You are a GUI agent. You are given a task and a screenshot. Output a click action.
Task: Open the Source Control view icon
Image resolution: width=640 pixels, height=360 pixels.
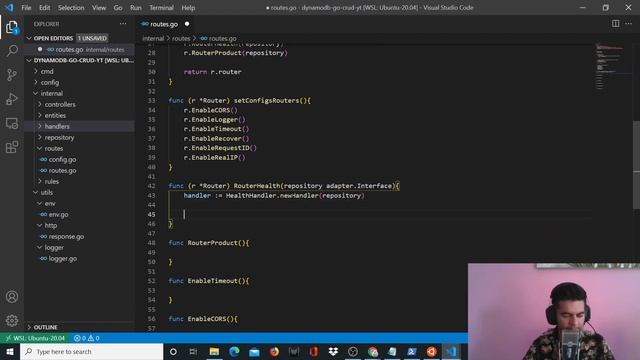click(12, 75)
